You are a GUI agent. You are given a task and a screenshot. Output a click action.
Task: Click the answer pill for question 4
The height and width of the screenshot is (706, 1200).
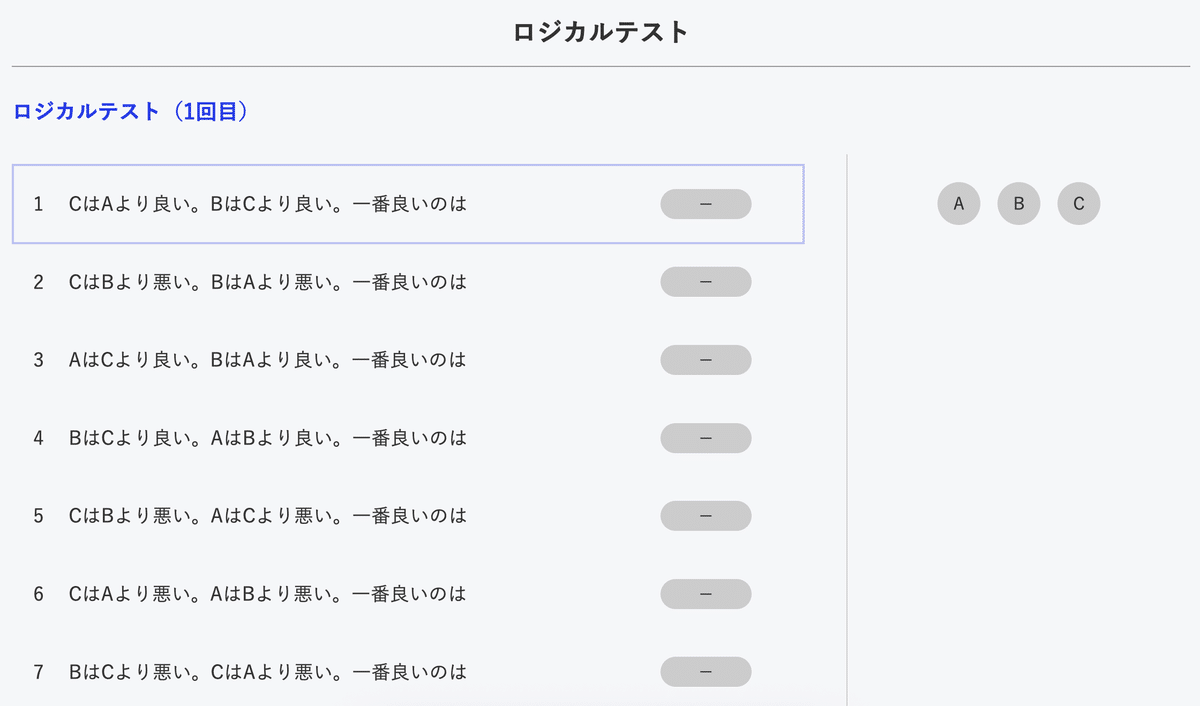pos(706,438)
